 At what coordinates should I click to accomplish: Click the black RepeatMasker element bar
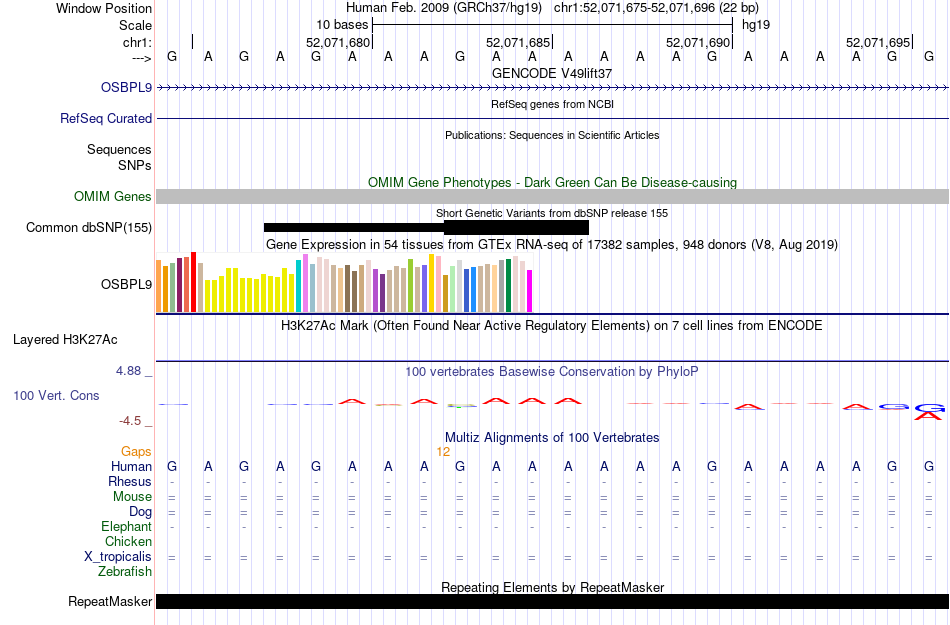pyautogui.click(x=552, y=601)
